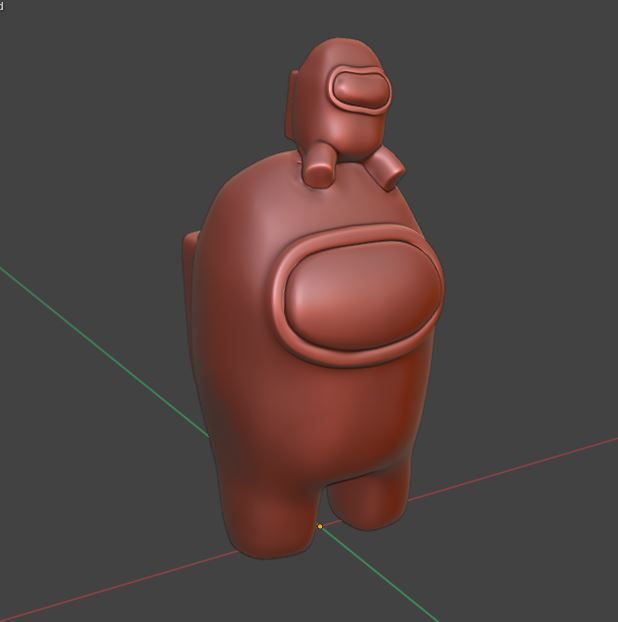Click the mini crewmate's backpack

point(293,103)
